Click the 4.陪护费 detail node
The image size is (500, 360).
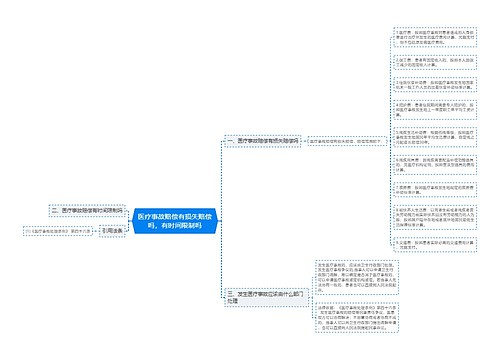pyautogui.click(x=435, y=110)
